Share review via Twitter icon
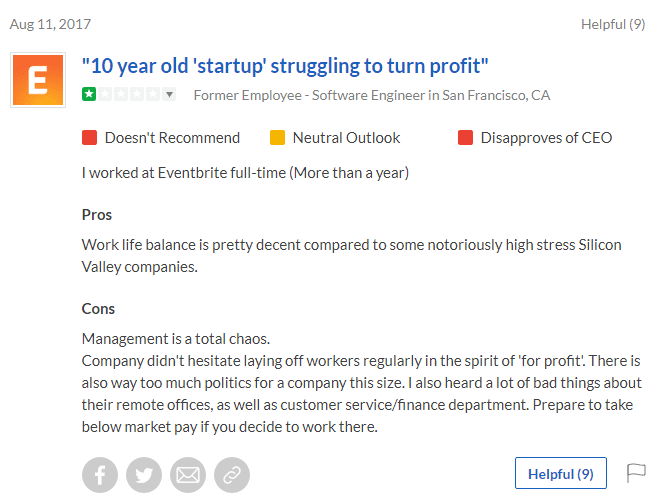 pos(144,475)
